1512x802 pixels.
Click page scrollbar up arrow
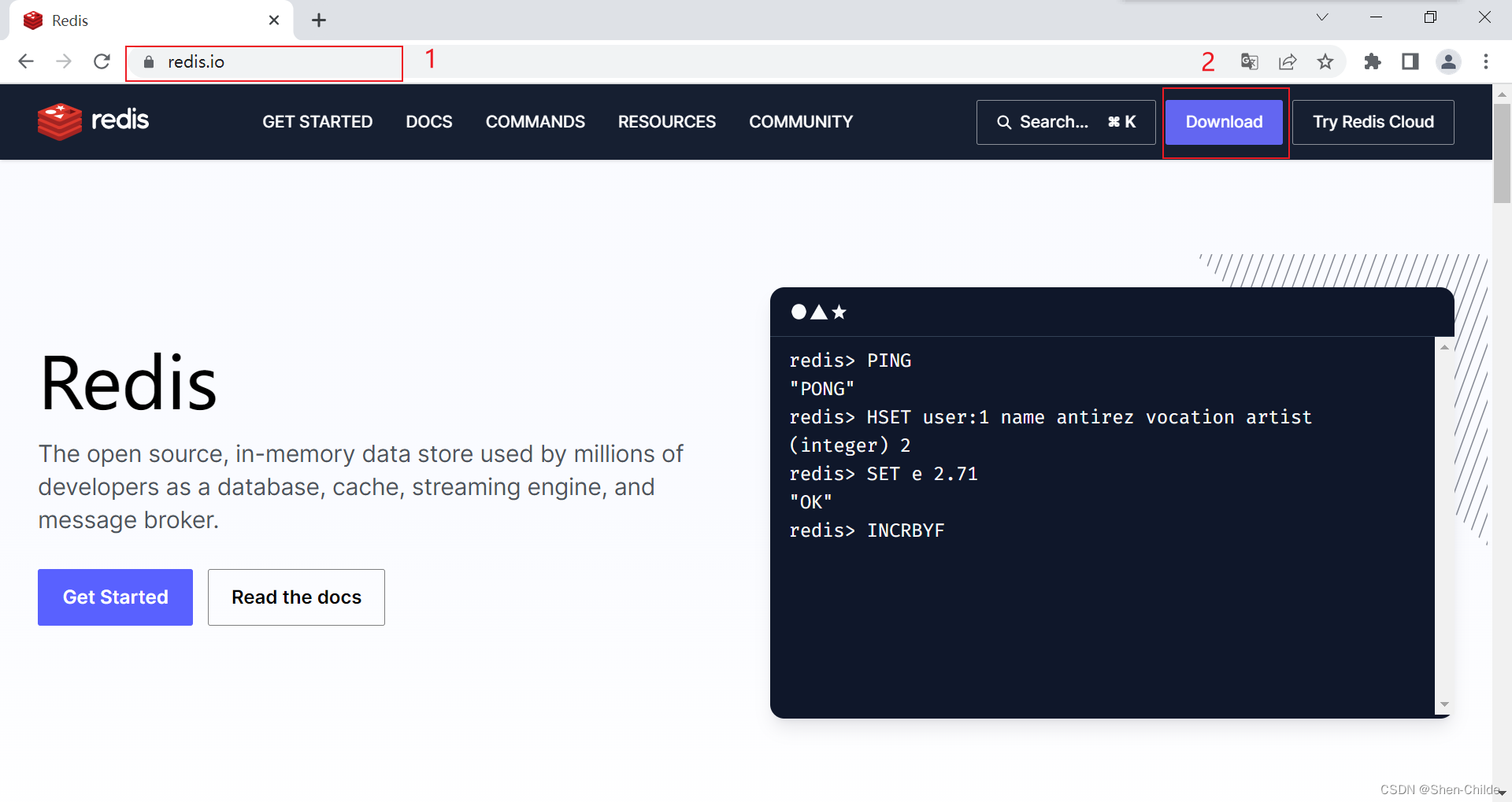pyautogui.click(x=1502, y=94)
